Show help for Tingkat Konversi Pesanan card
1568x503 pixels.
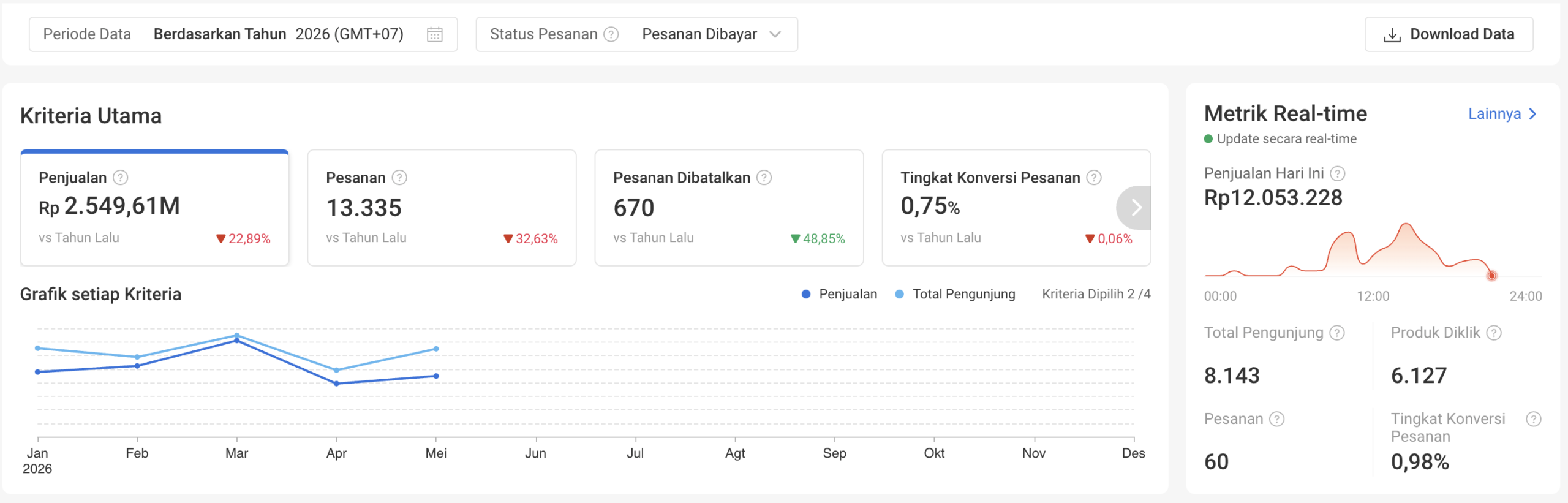pyautogui.click(x=1094, y=178)
